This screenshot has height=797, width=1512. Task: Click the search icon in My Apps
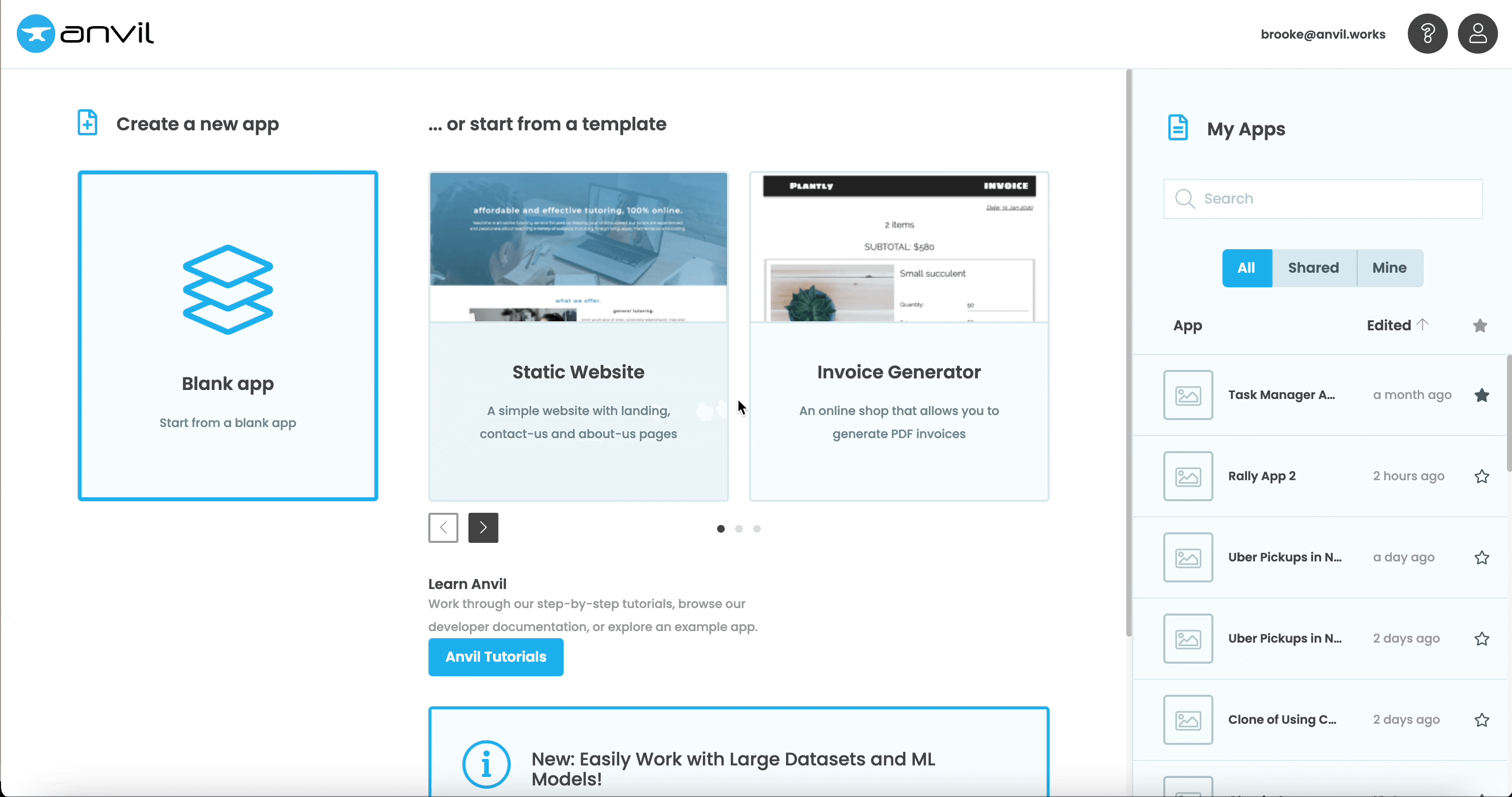(x=1186, y=198)
